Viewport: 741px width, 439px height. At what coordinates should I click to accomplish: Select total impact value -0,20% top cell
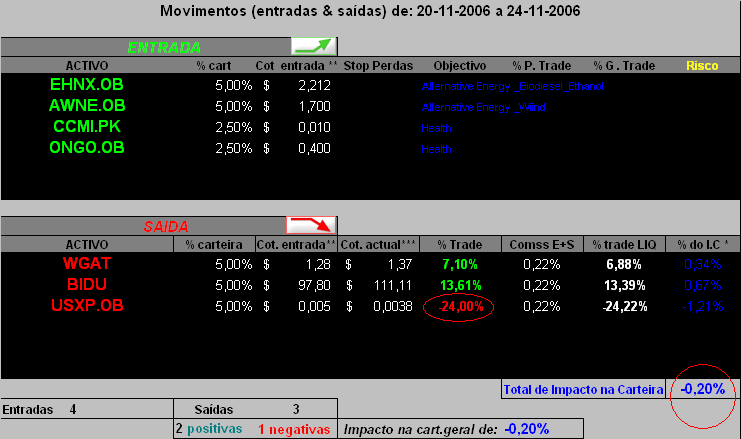tap(702, 389)
